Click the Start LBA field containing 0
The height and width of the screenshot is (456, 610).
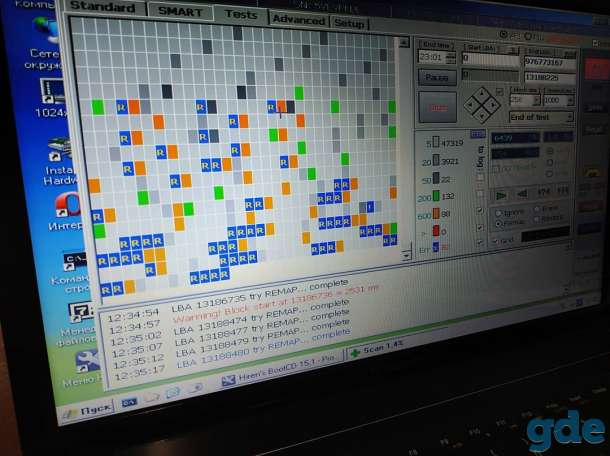tap(490, 59)
